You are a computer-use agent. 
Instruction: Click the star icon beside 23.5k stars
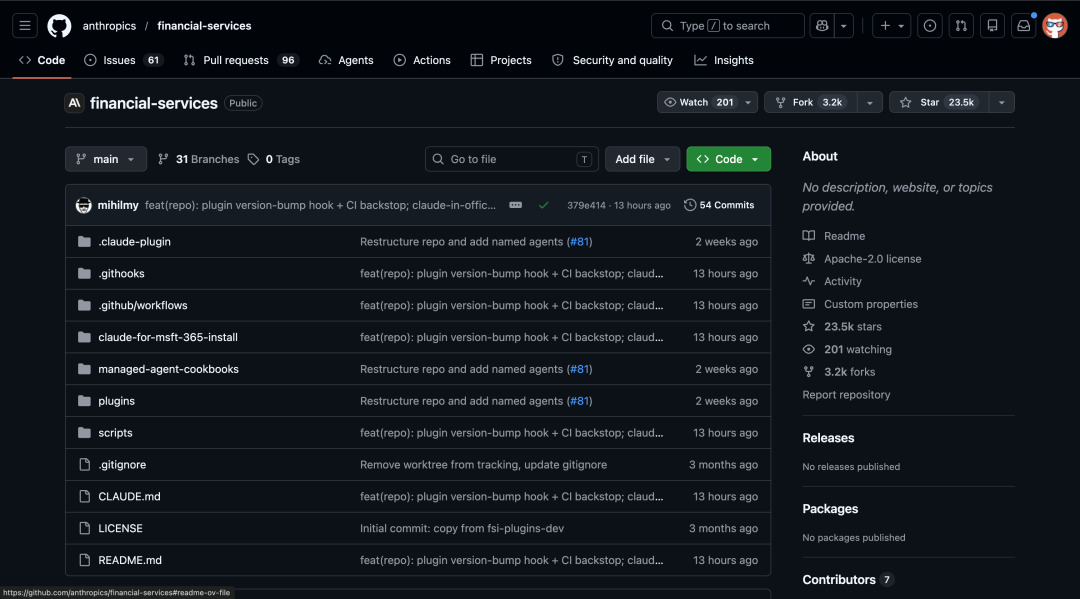point(809,326)
